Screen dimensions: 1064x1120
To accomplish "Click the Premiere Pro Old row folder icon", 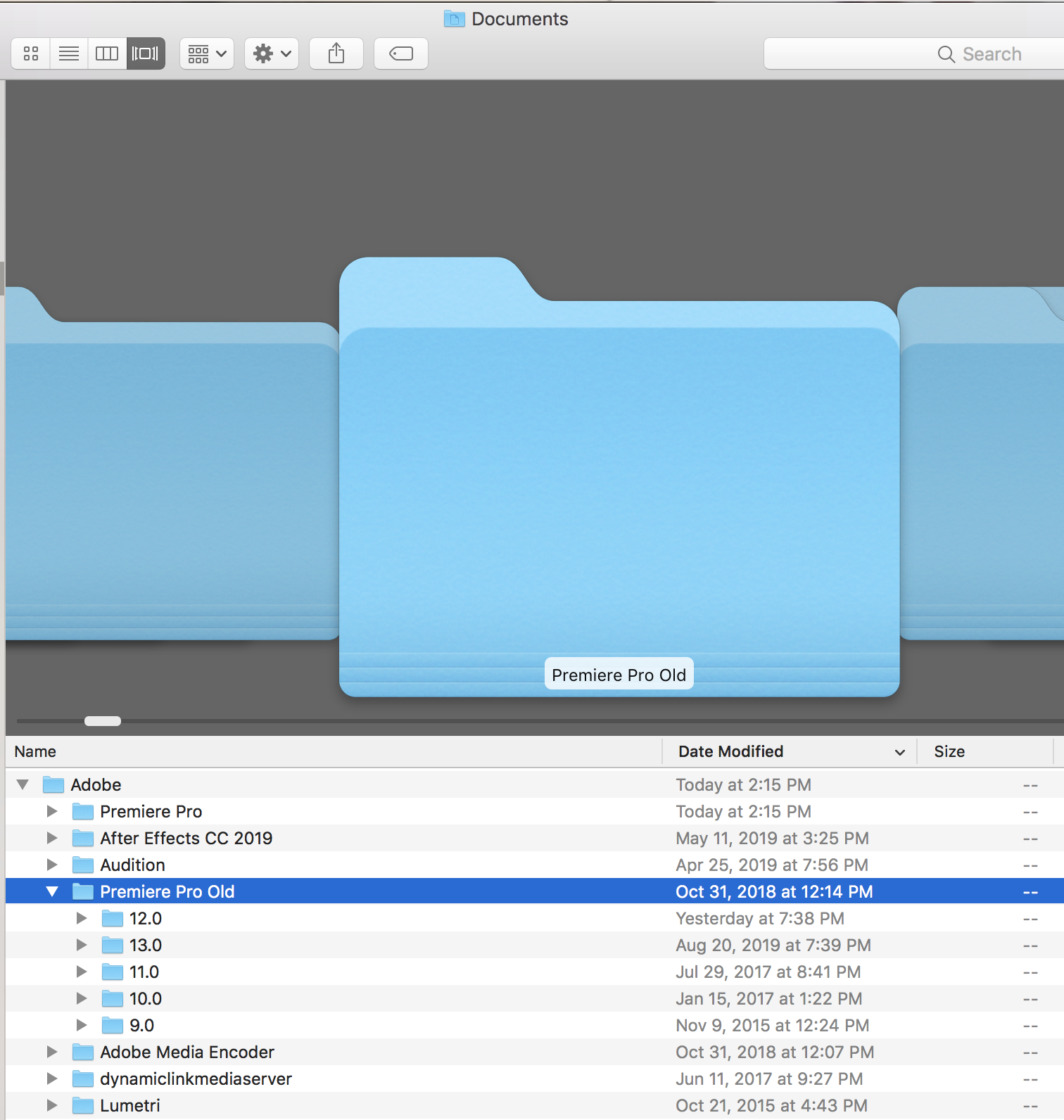I will coord(83,891).
